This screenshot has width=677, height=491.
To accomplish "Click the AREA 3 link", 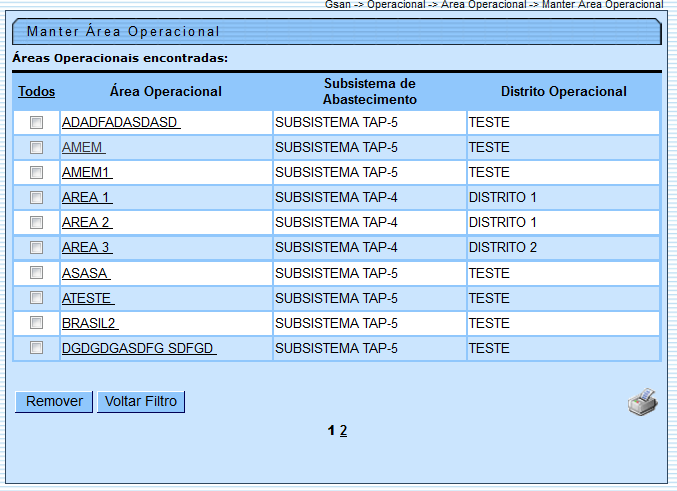I will (x=86, y=247).
